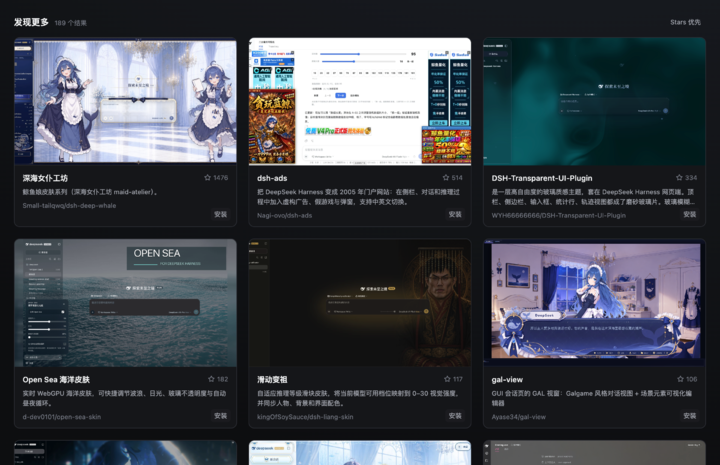The image size is (720, 465).
Task: Install the gal-view plugin
Action: (690, 416)
